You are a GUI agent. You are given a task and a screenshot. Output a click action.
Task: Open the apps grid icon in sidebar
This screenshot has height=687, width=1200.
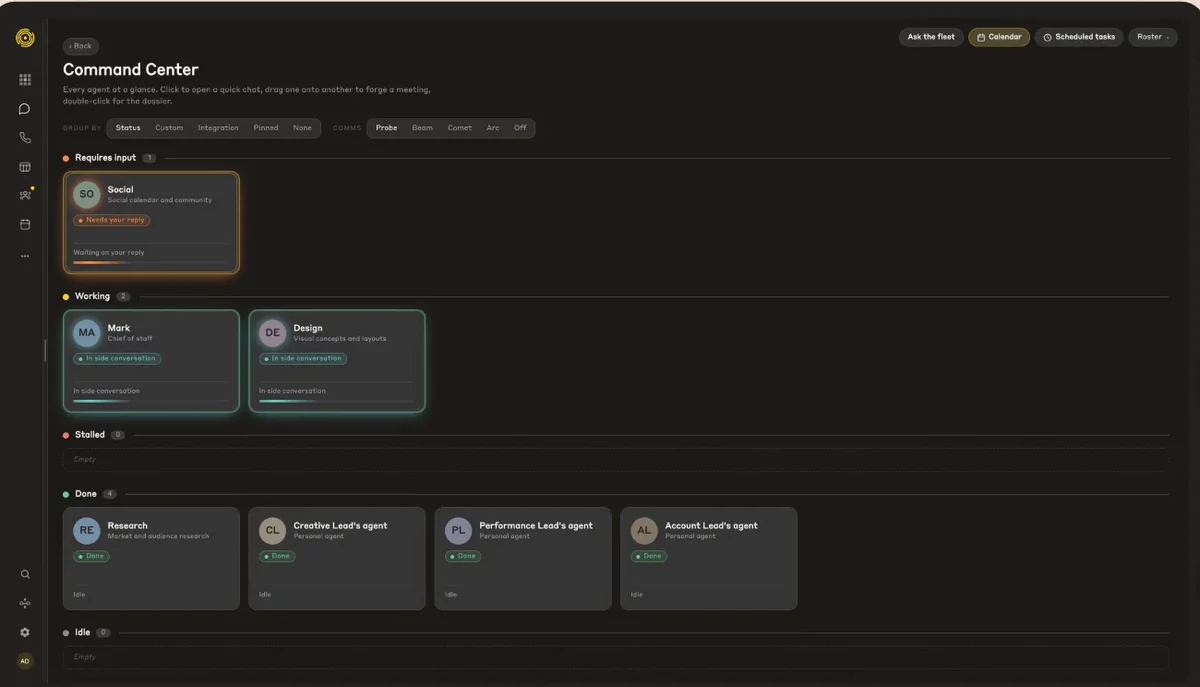pos(25,80)
